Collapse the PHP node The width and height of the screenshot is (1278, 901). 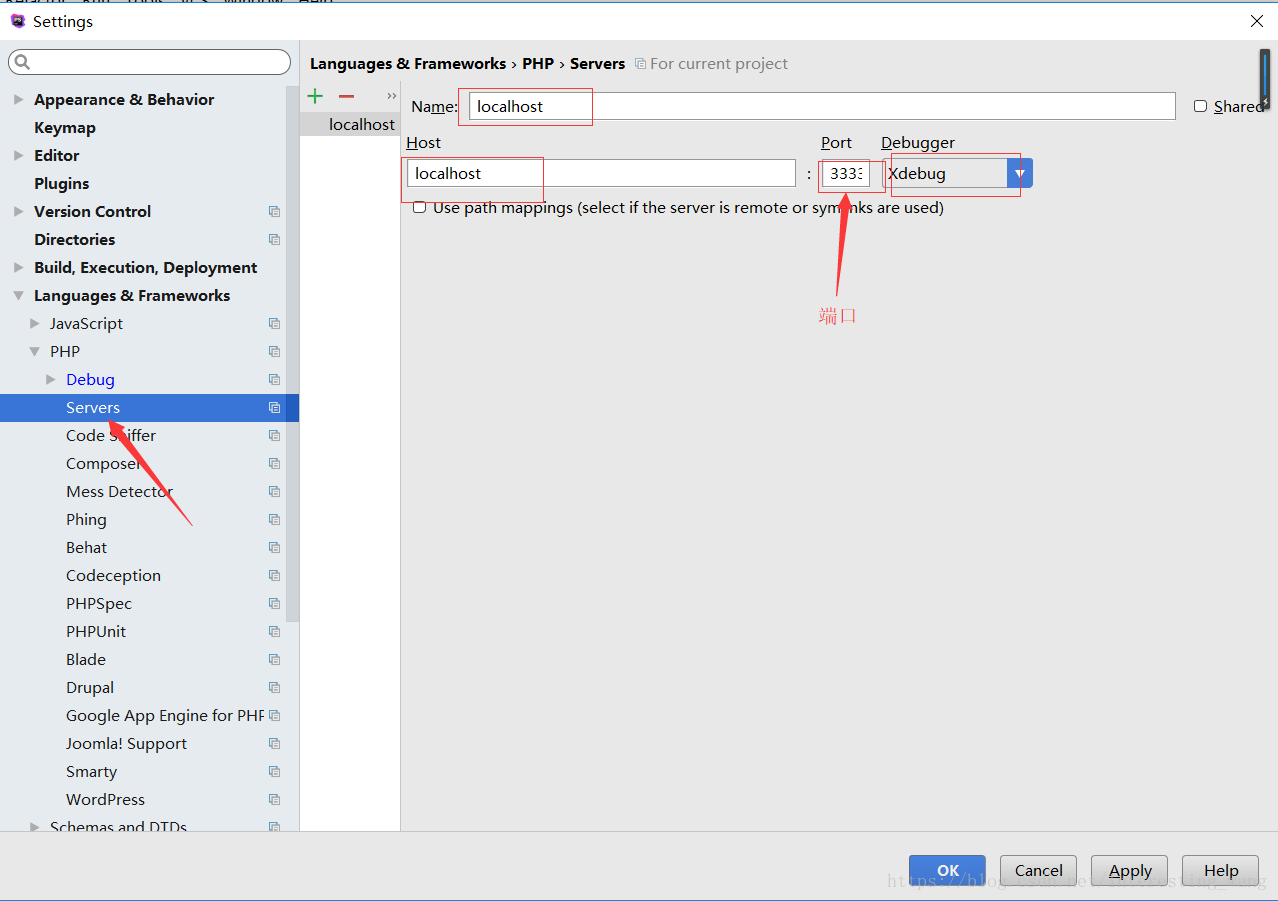[x=35, y=352]
